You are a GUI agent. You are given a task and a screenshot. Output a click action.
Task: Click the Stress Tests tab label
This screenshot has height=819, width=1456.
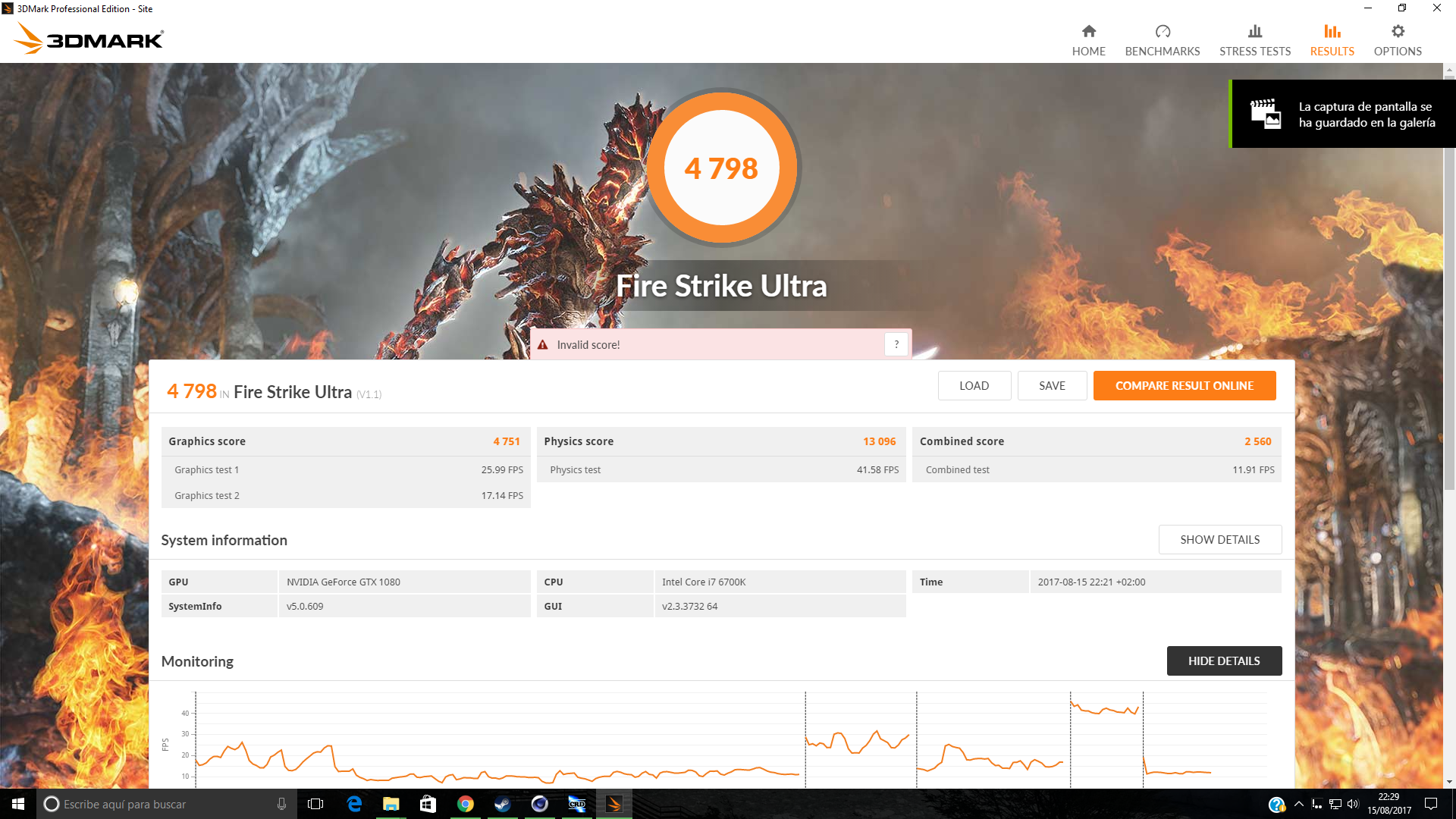[x=1254, y=52]
